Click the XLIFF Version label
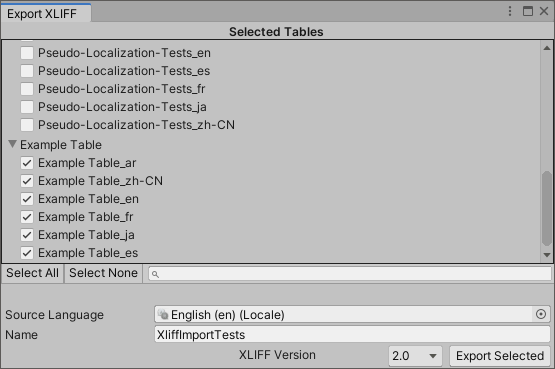The width and height of the screenshot is (555, 369). click(x=277, y=355)
